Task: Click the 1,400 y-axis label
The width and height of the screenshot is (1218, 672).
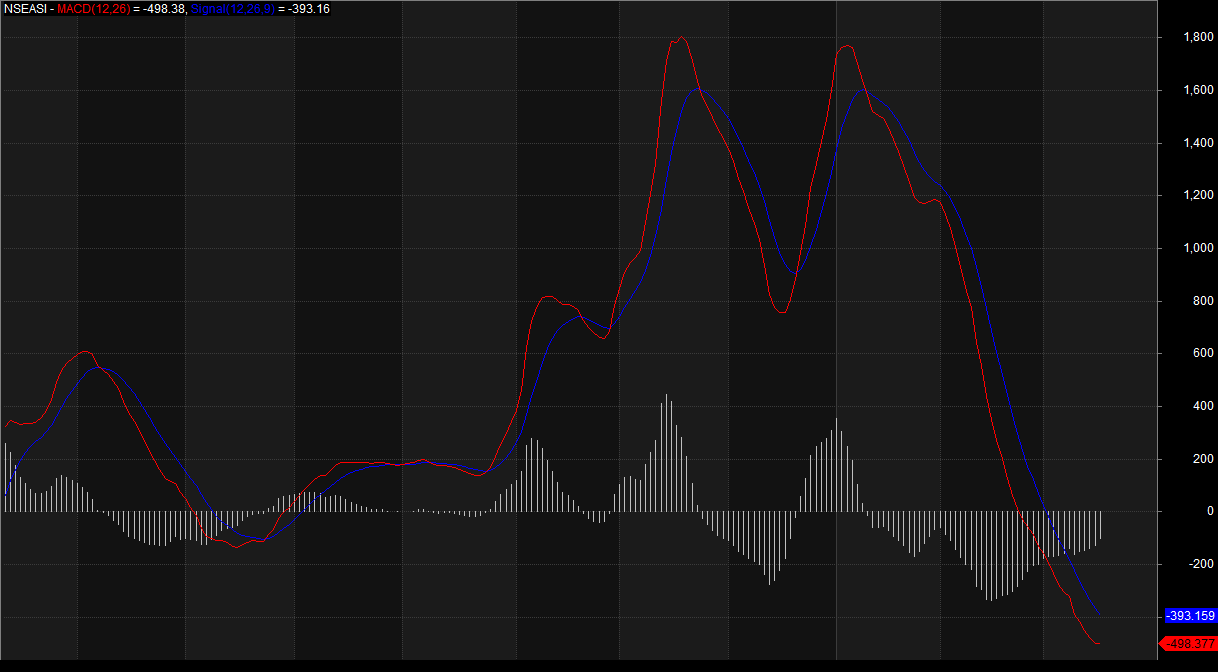Action: pos(1198,143)
